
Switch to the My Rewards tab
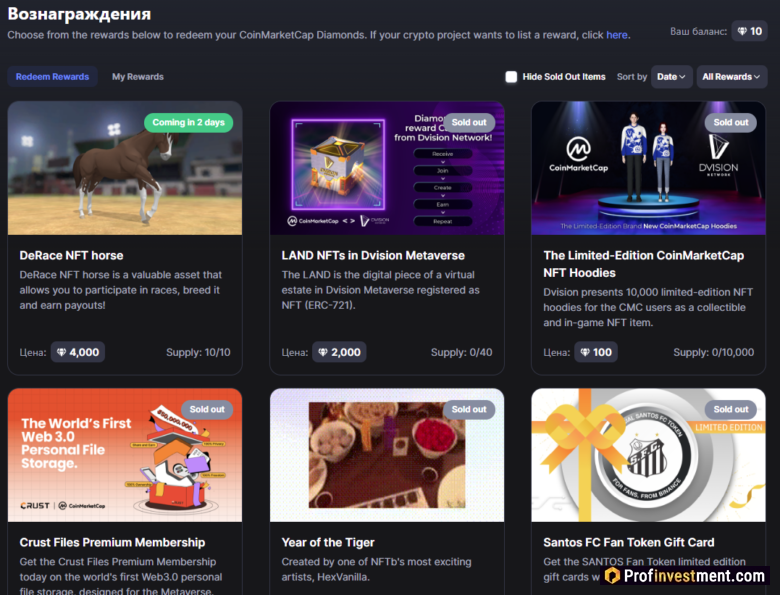pos(137,77)
